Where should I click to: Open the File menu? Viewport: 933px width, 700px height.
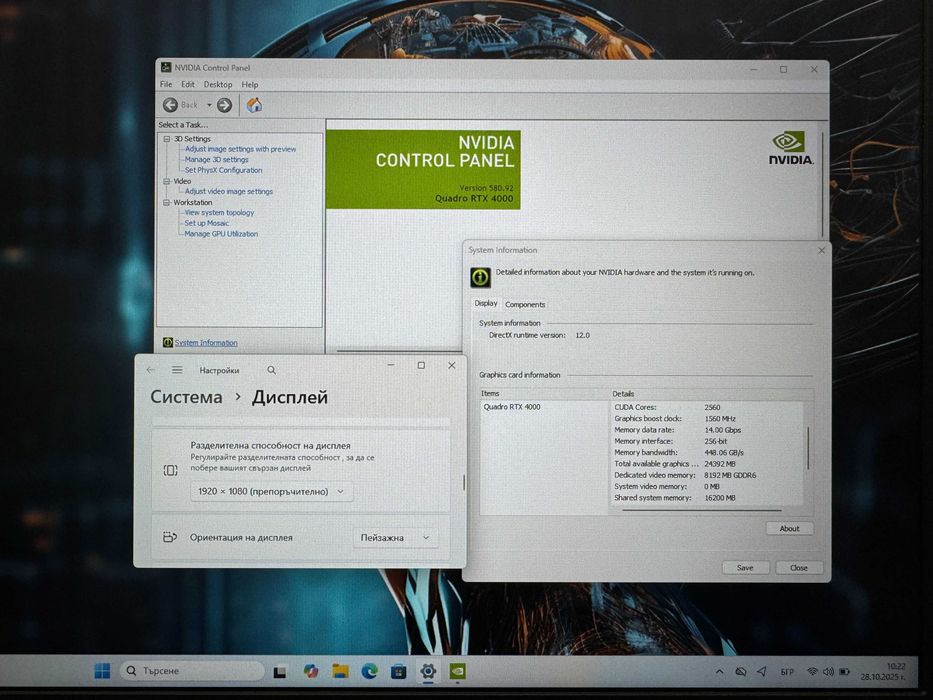tap(166, 85)
